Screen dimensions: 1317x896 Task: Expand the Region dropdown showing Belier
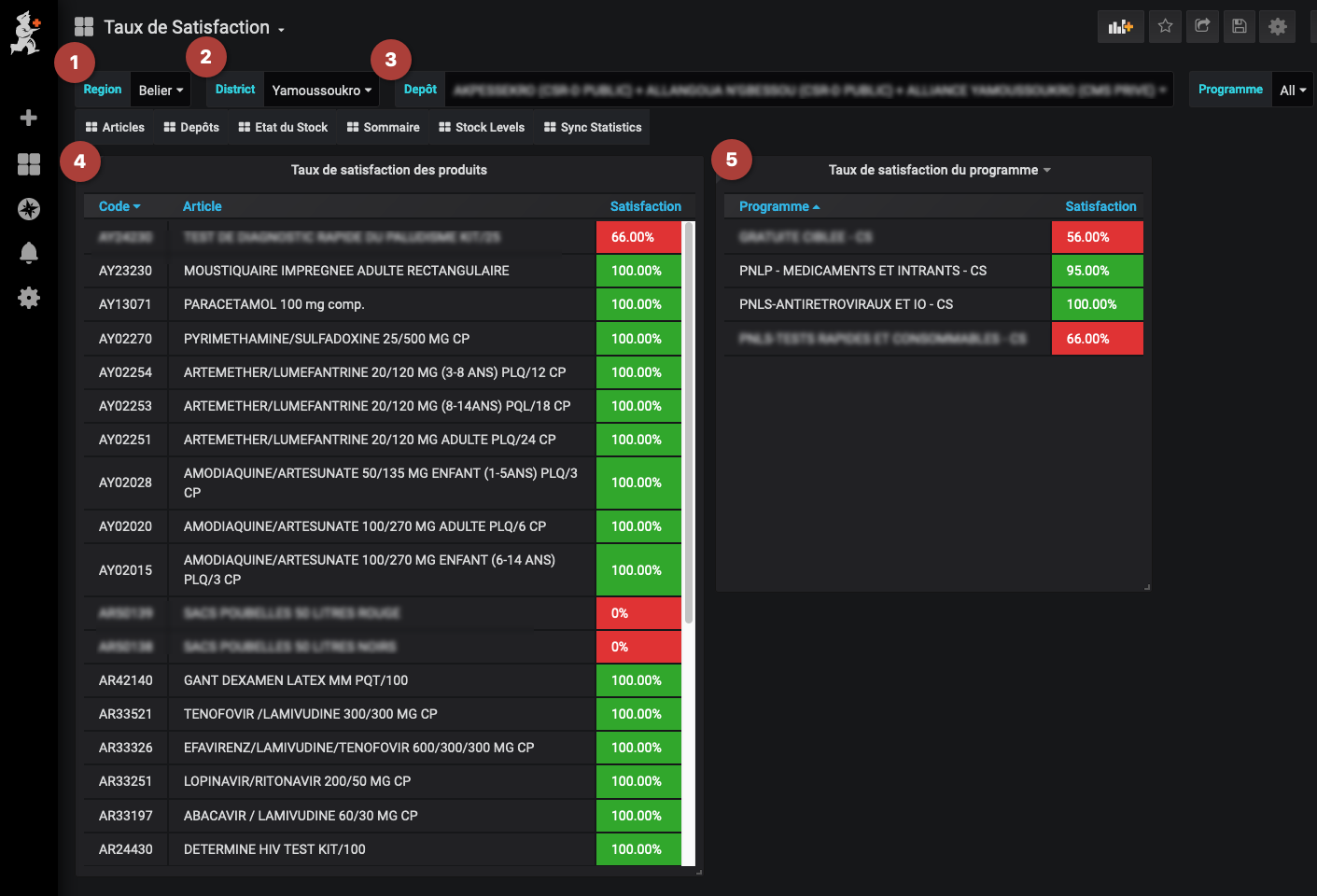161,91
